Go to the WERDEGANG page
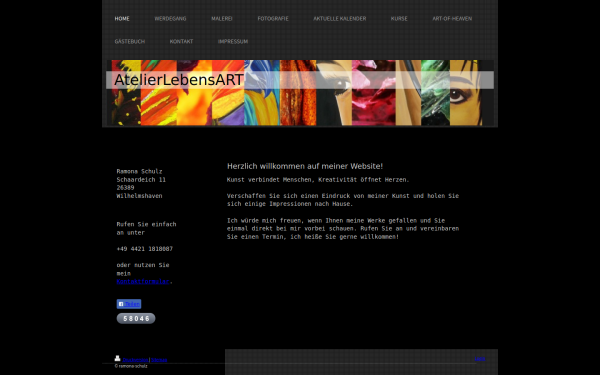This screenshot has height=375, width=600. (x=170, y=18)
